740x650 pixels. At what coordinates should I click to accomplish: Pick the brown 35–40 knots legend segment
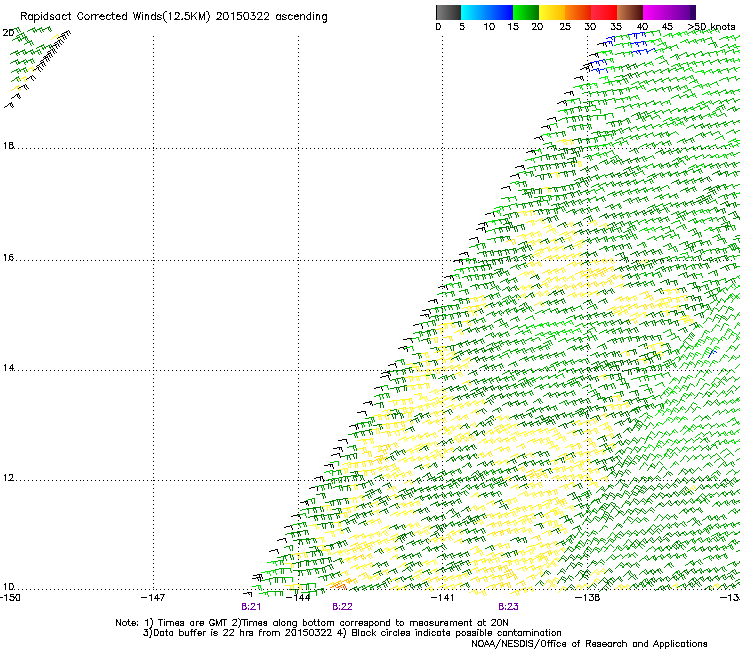click(630, 12)
